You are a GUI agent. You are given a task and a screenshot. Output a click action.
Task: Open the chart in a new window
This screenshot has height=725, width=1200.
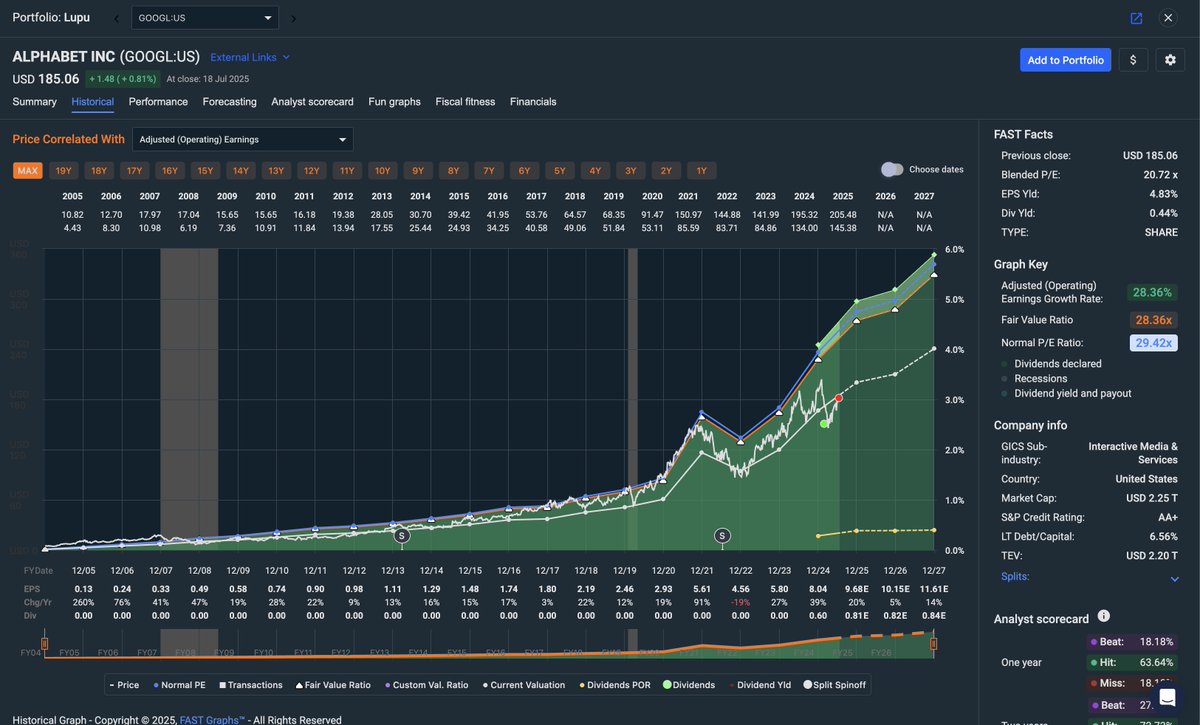(1136, 18)
